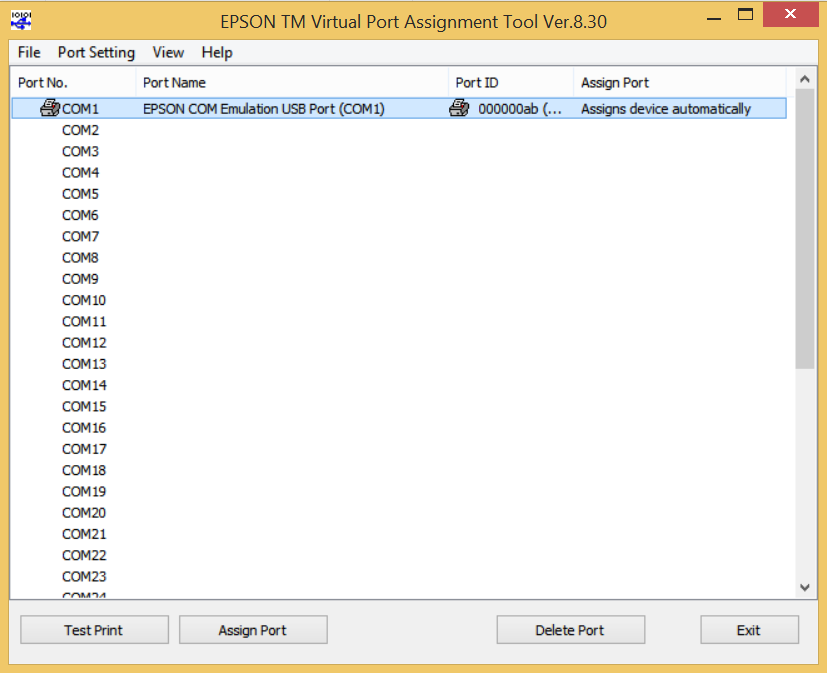The height and width of the screenshot is (673, 827).
Task: Click the Assign Port column header
Action: pyautogui.click(x=680, y=83)
